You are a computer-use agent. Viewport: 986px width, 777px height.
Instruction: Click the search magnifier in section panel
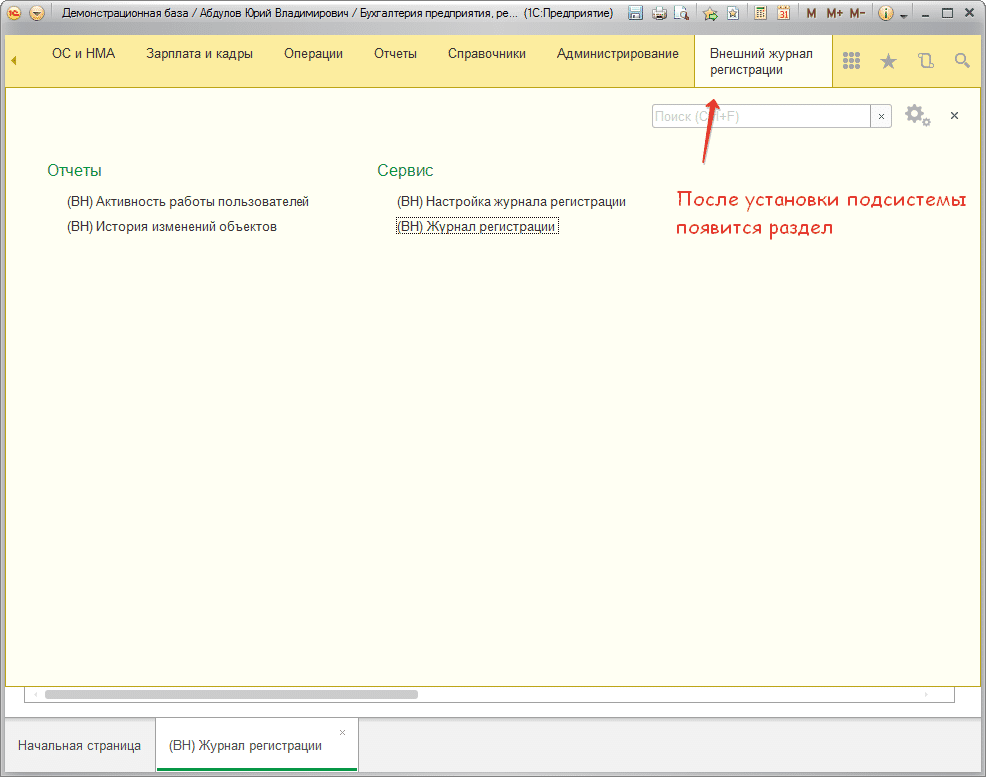(x=962, y=61)
